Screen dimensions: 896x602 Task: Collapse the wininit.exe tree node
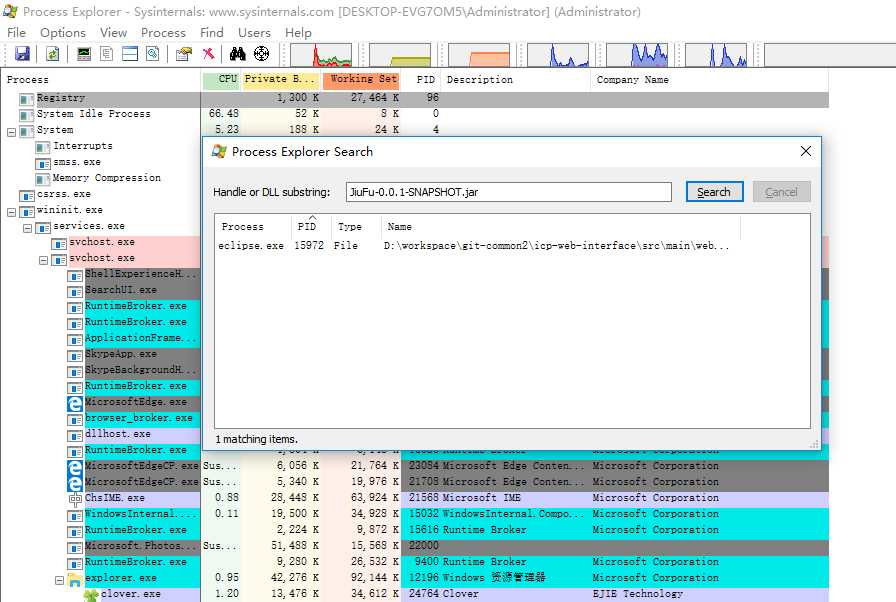(11, 212)
